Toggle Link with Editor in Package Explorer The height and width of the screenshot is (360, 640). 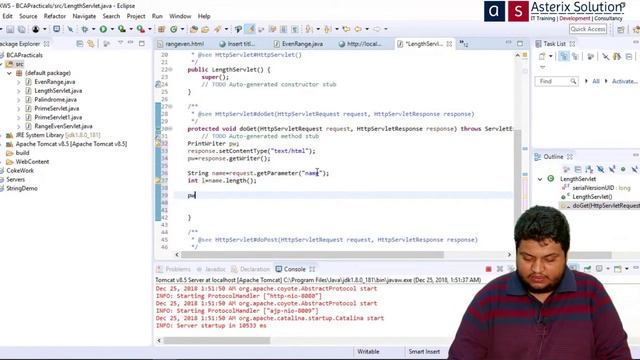[x=91, y=44]
